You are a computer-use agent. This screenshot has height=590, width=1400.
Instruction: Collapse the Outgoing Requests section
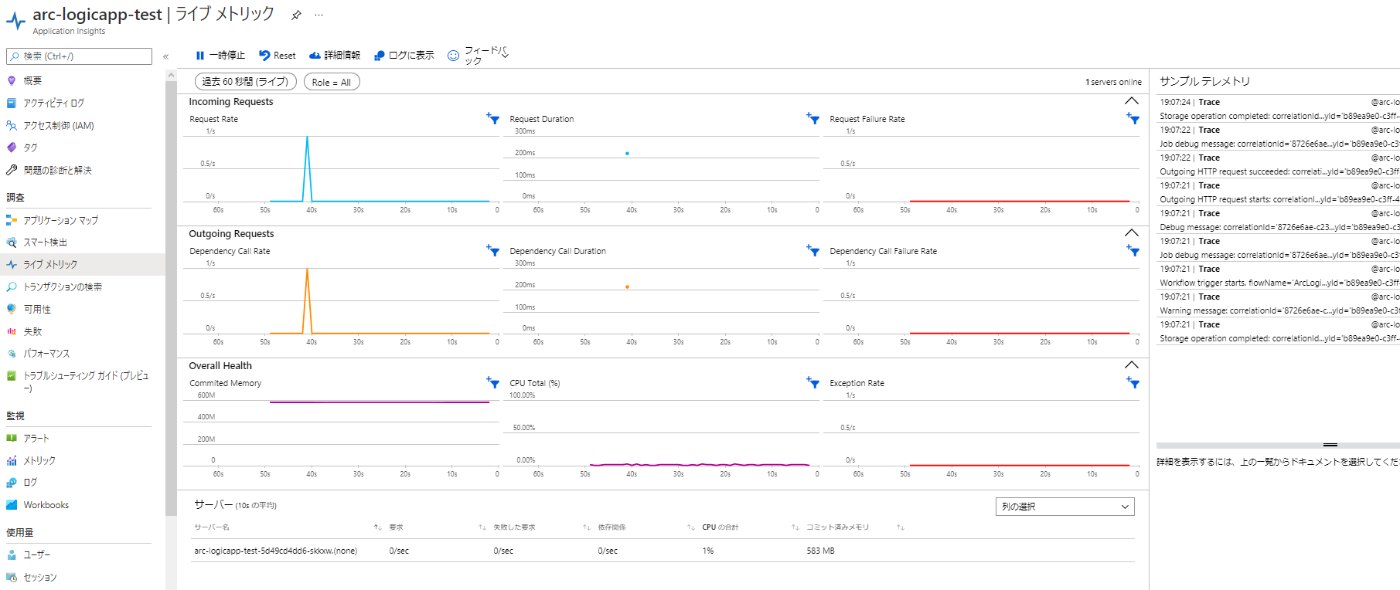pyautogui.click(x=1131, y=233)
